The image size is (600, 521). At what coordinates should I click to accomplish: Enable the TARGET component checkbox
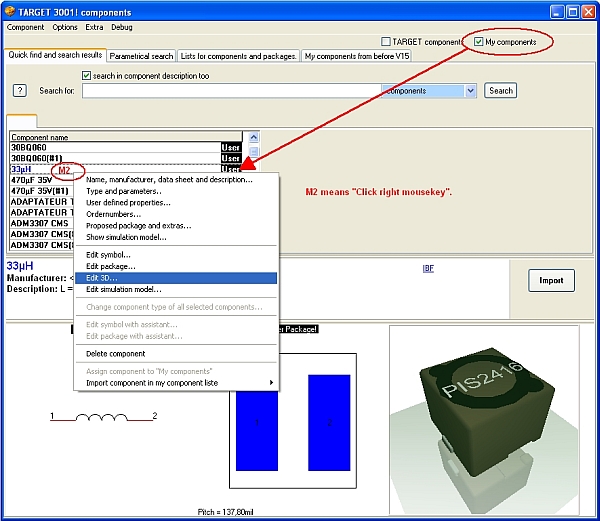click(x=387, y=42)
